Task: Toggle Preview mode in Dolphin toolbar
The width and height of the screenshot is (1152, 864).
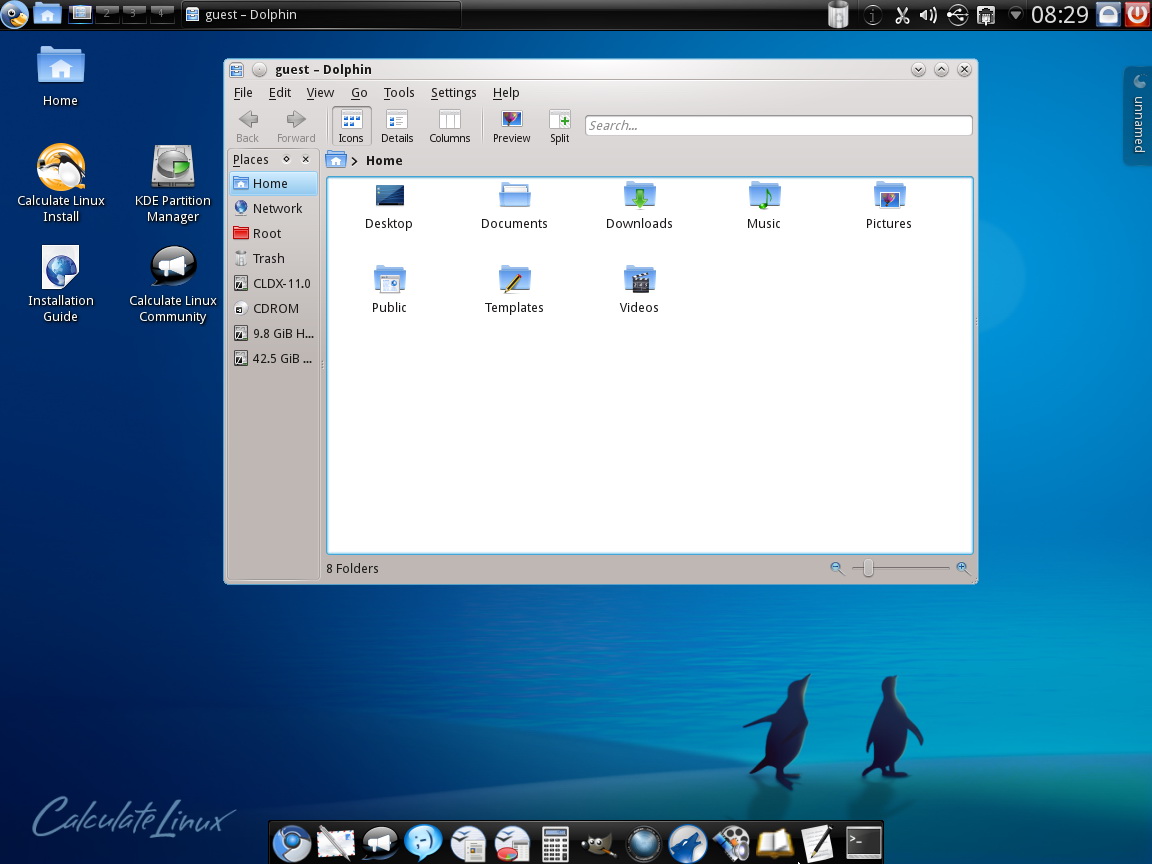Action: click(511, 125)
